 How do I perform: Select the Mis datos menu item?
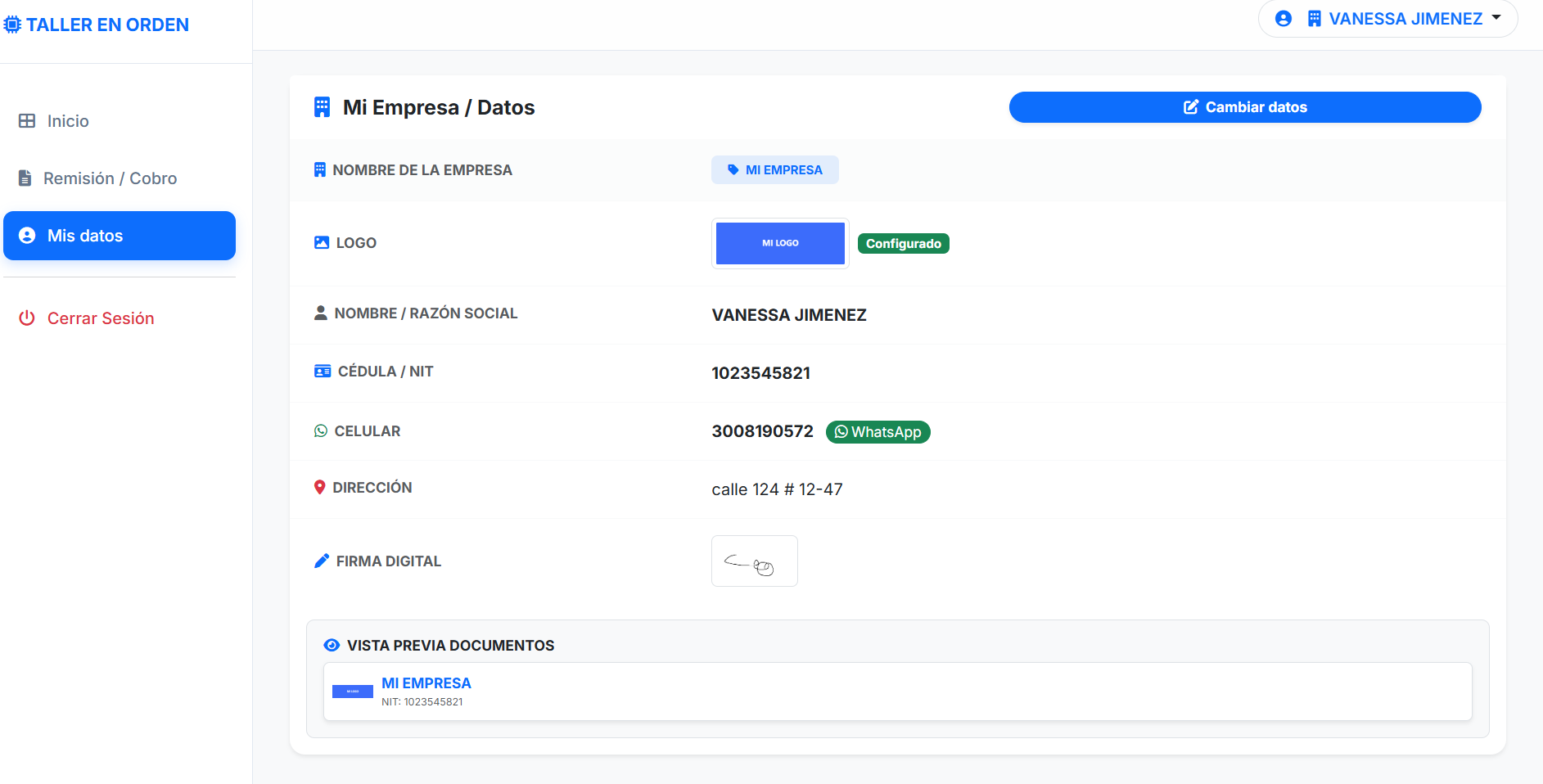coord(120,236)
